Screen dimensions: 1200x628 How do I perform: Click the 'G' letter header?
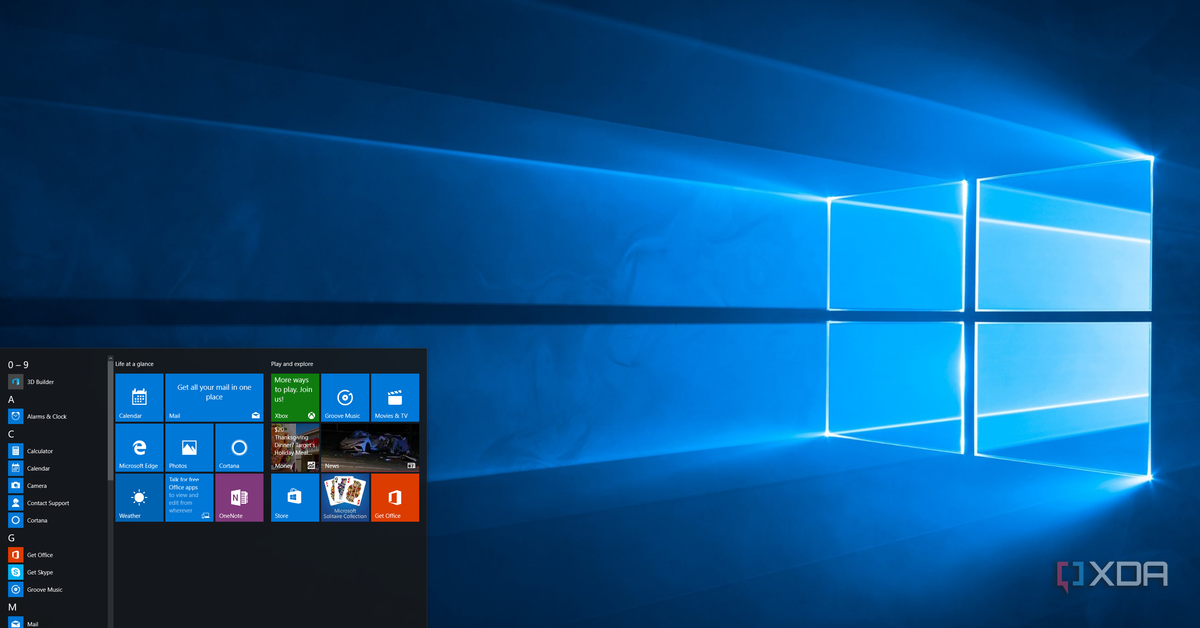coord(11,538)
